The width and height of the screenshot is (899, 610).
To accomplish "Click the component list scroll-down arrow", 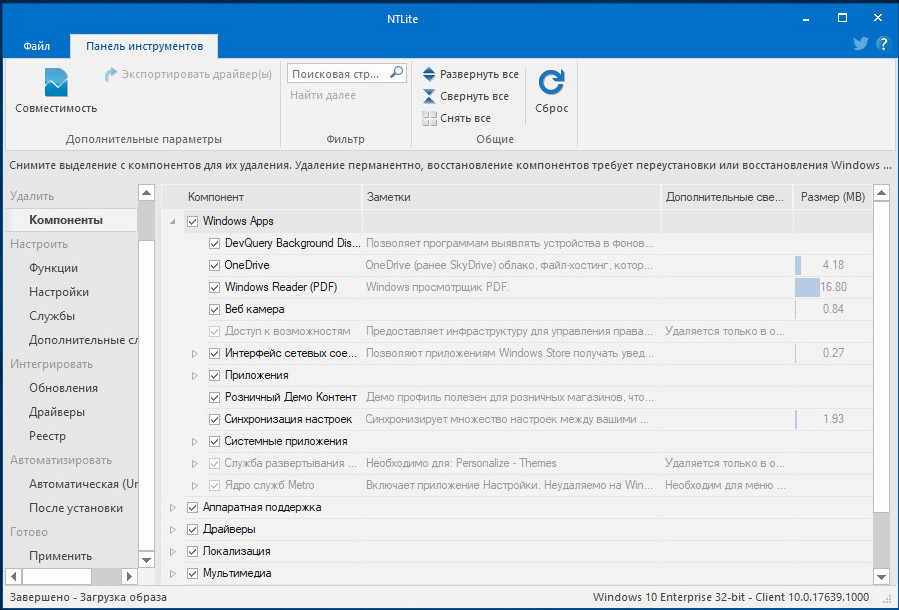I will tap(882, 576).
